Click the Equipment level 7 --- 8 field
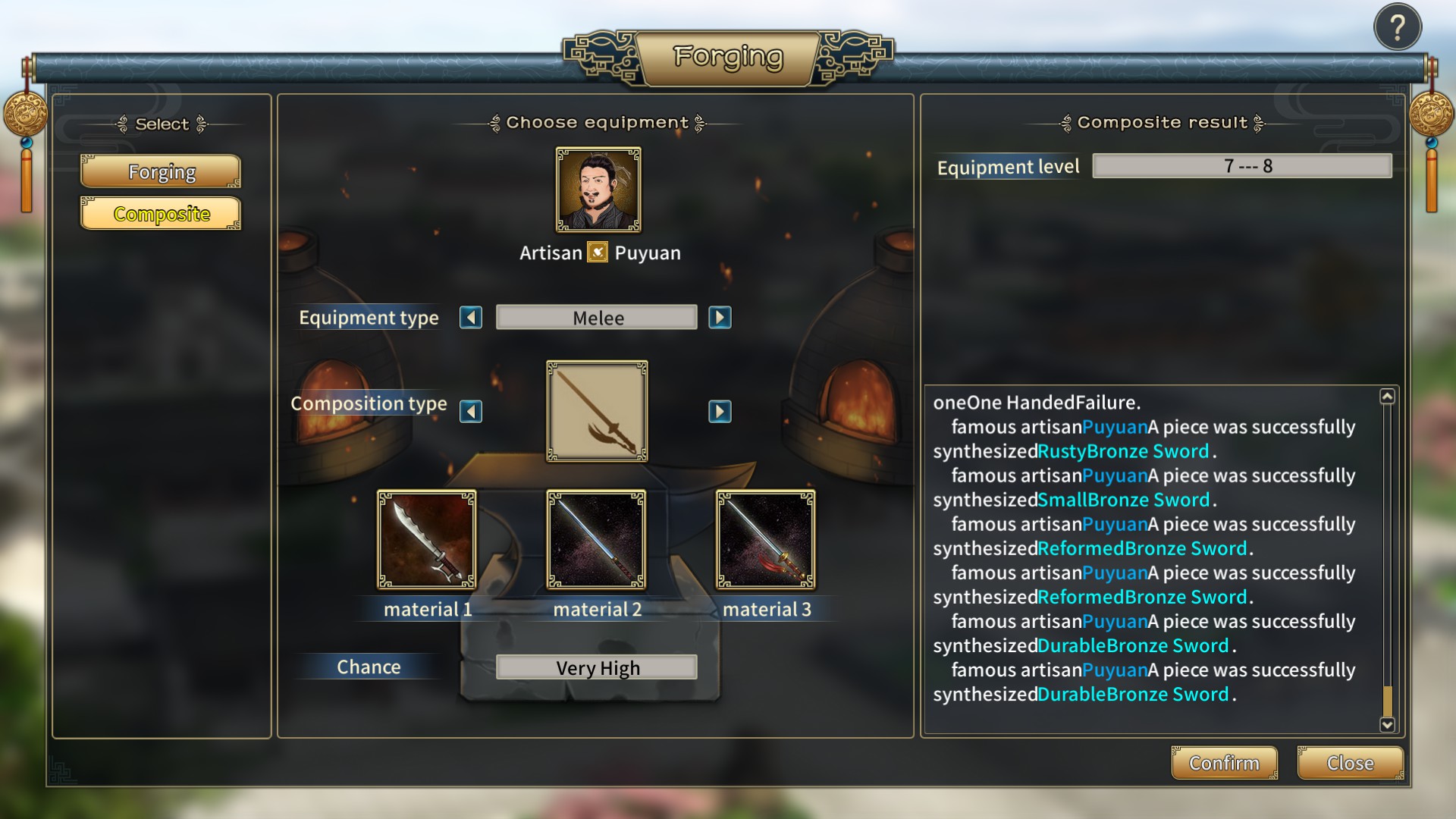1456x819 pixels. (1242, 166)
